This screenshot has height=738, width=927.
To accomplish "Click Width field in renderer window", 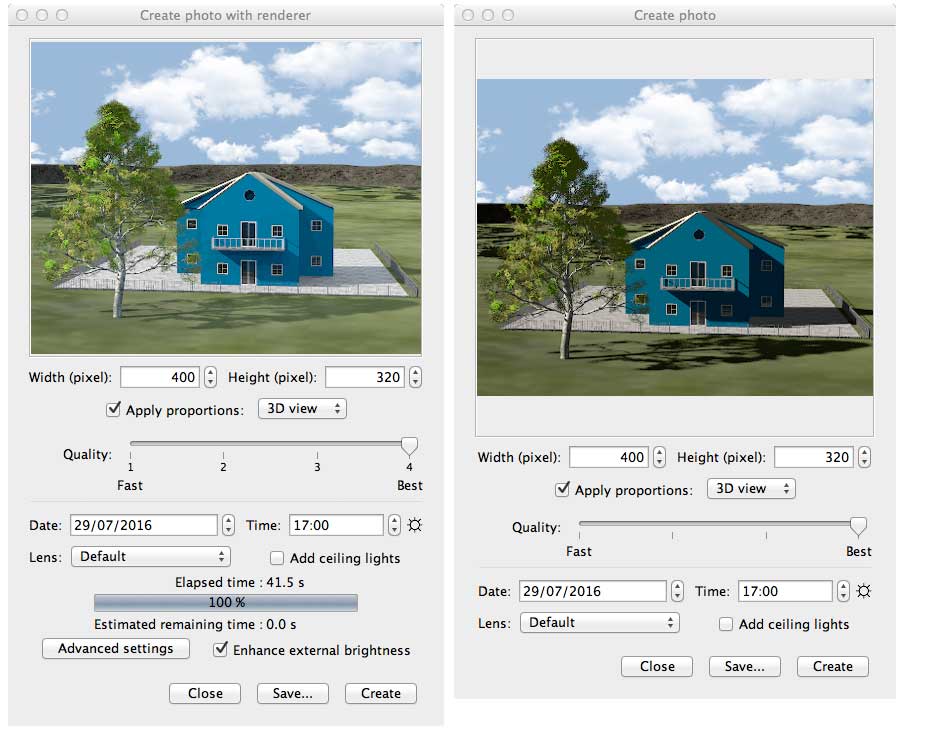I will (x=160, y=377).
